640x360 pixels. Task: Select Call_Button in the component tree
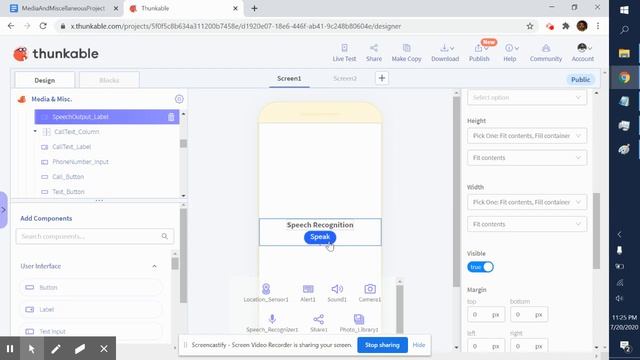68,177
